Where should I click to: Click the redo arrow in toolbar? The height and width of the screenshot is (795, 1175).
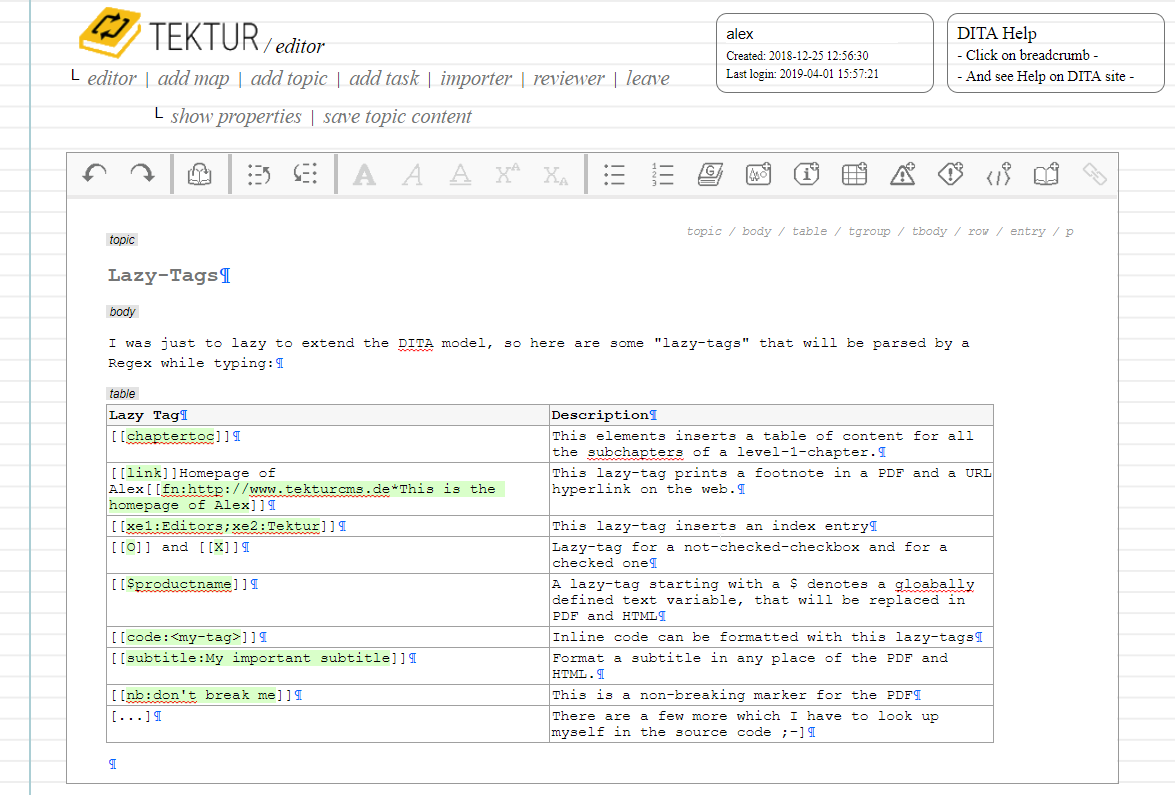pos(142,174)
